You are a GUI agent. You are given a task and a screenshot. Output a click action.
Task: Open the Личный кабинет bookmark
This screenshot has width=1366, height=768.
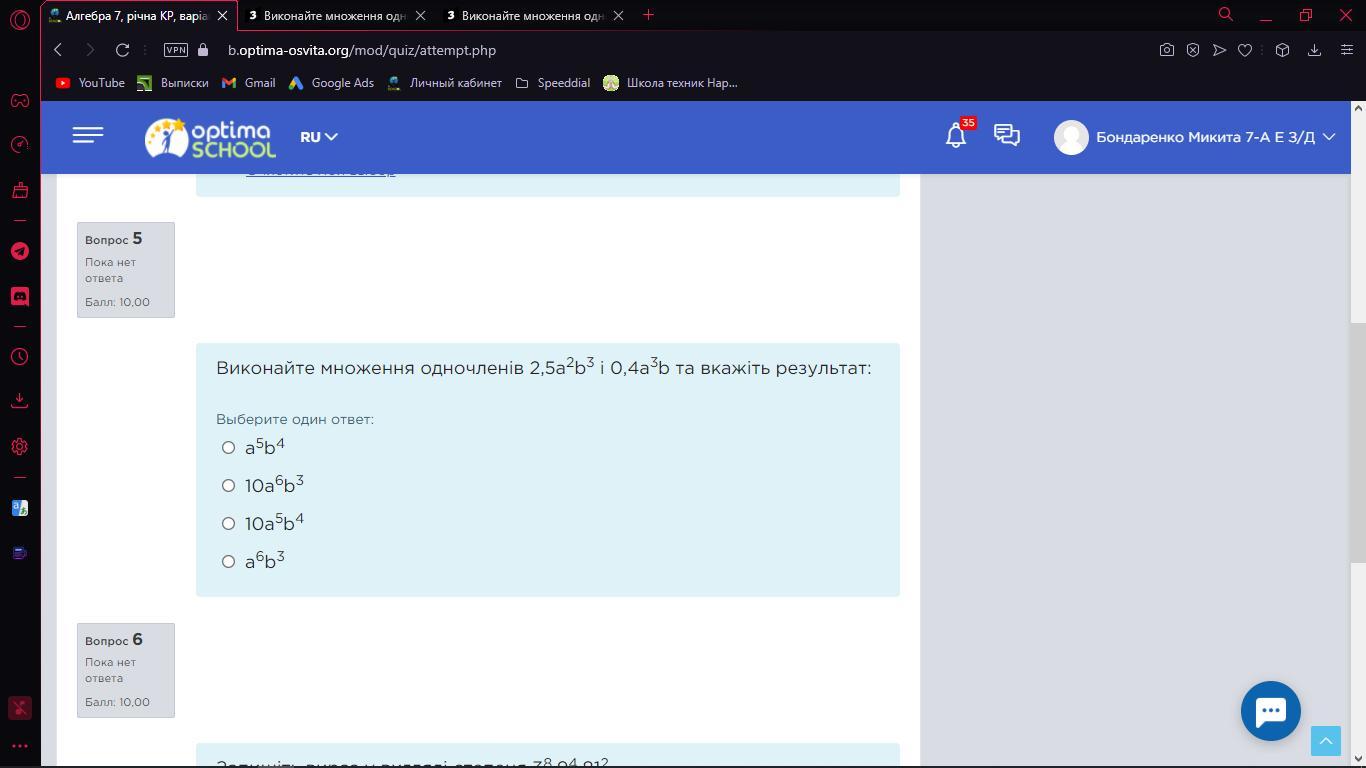(444, 83)
